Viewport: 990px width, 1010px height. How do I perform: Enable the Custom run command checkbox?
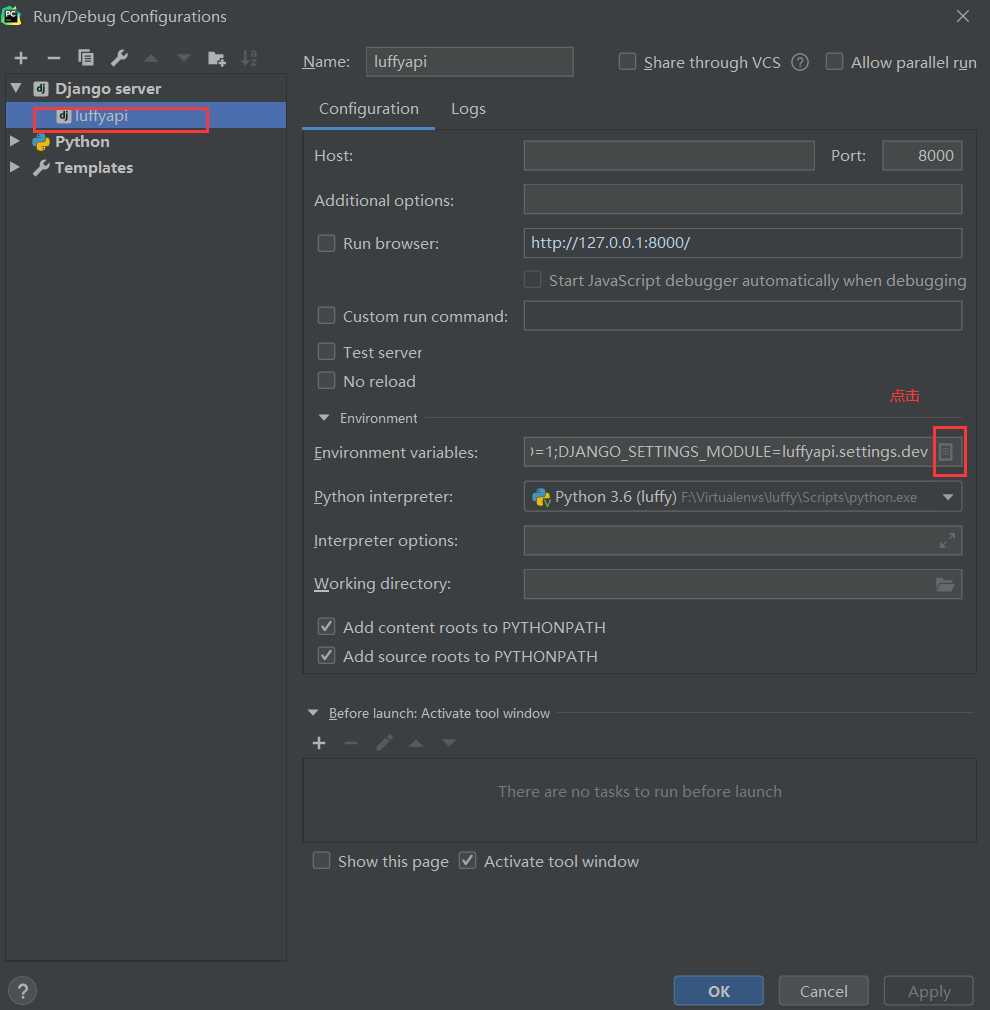click(327, 316)
